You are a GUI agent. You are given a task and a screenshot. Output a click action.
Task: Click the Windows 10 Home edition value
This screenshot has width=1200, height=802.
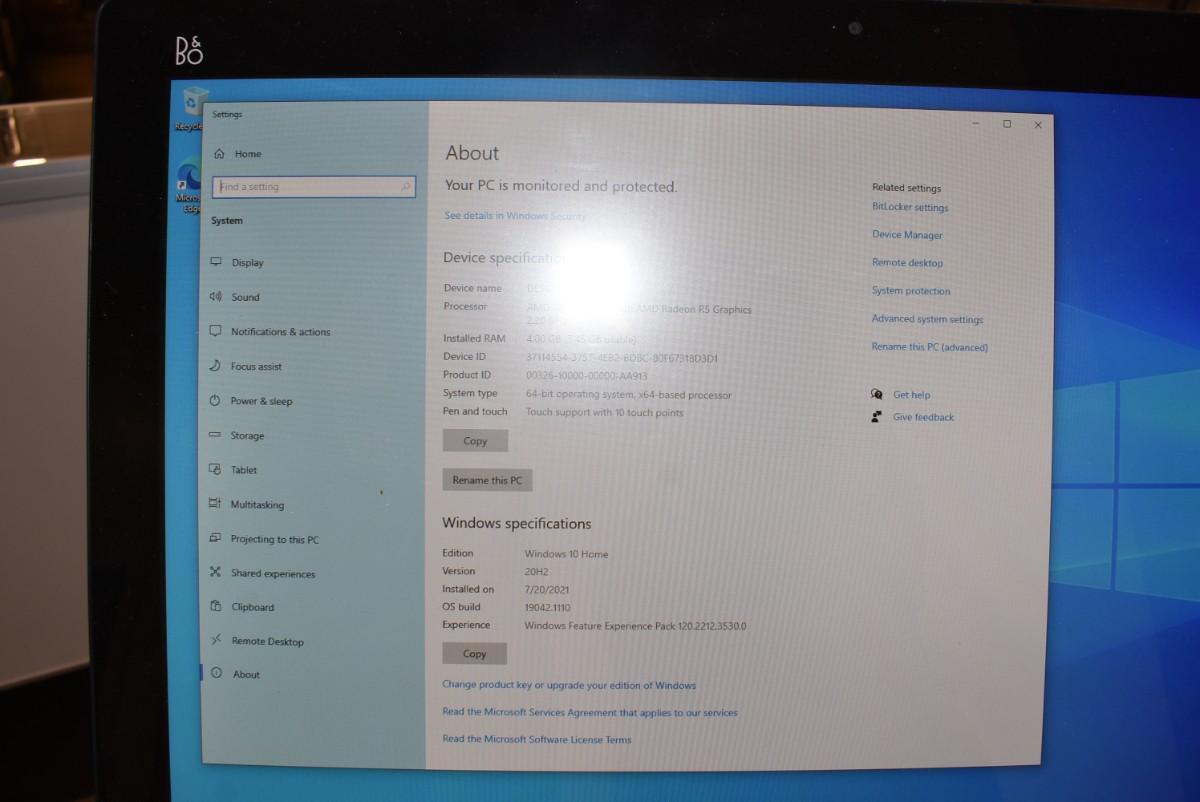click(x=566, y=554)
